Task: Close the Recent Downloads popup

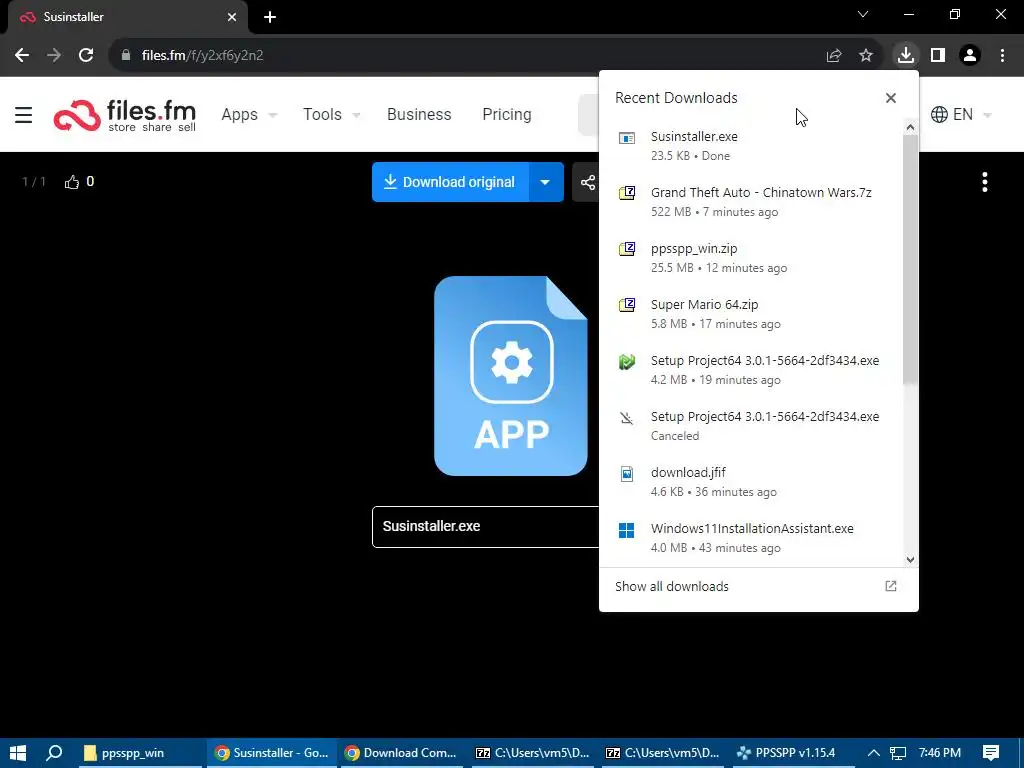Action: (891, 98)
